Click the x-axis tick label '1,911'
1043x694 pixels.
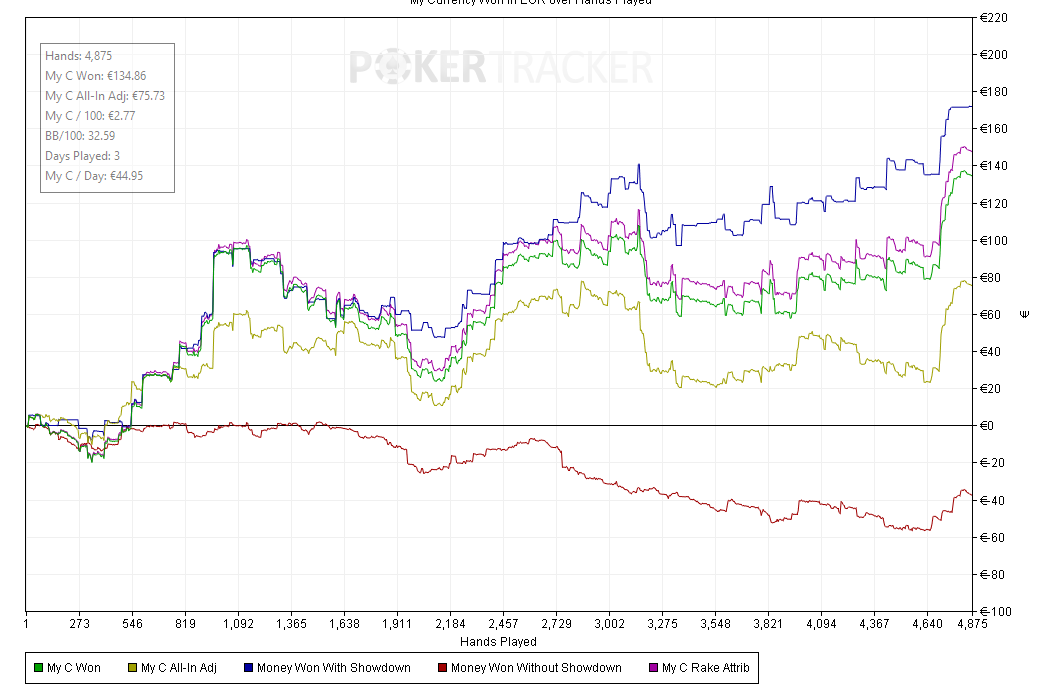pos(397,624)
